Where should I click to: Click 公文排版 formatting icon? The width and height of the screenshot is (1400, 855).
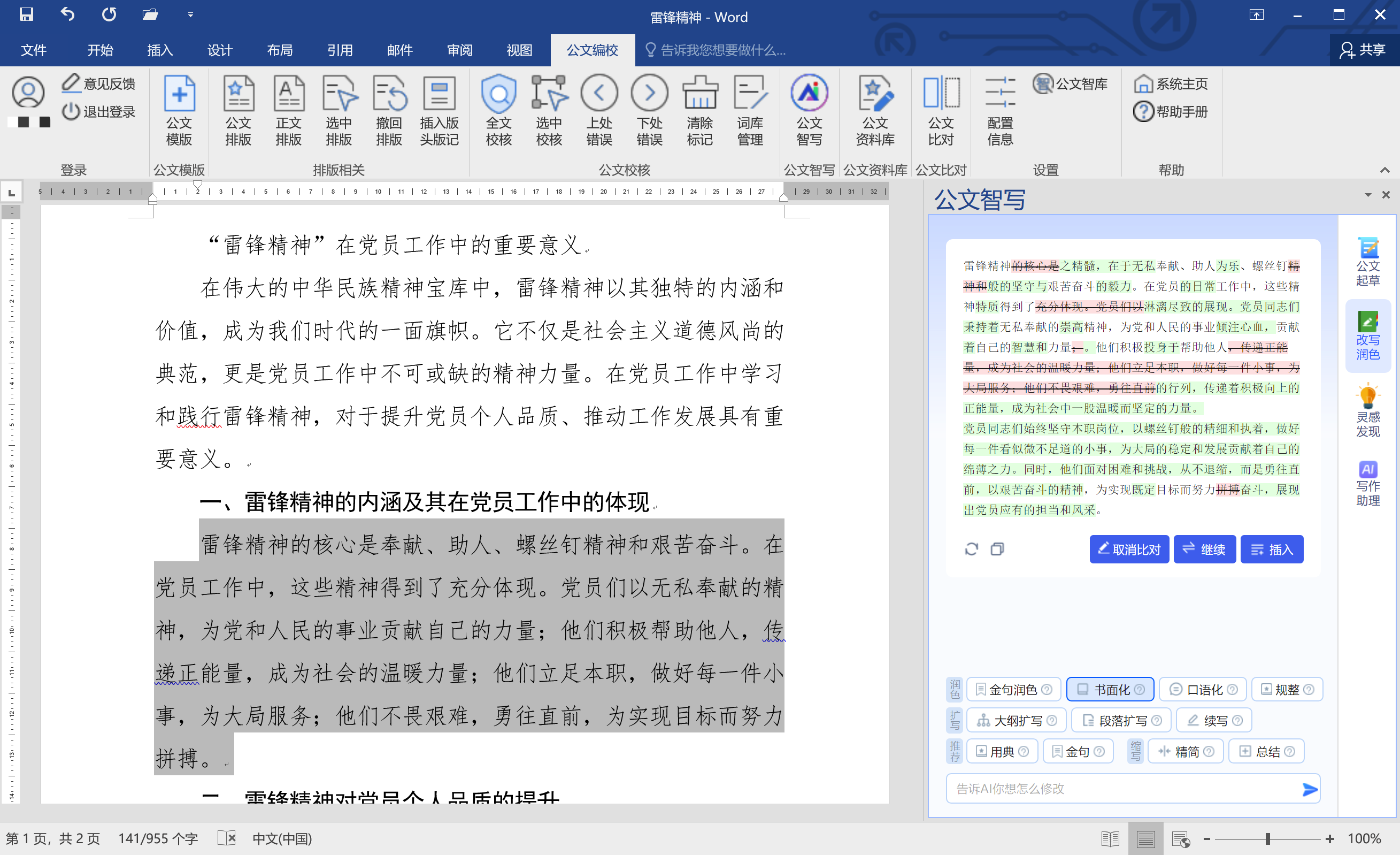coord(238,111)
